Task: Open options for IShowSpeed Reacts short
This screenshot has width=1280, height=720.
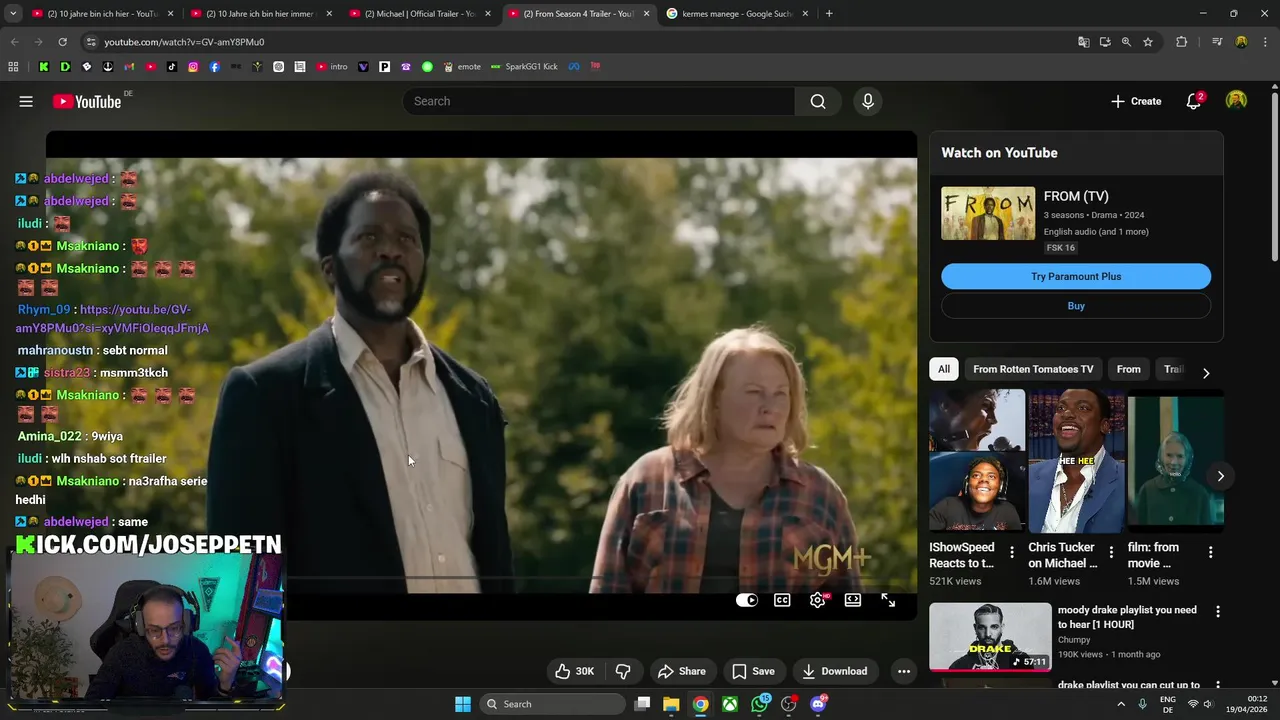Action: pyautogui.click(x=1012, y=552)
